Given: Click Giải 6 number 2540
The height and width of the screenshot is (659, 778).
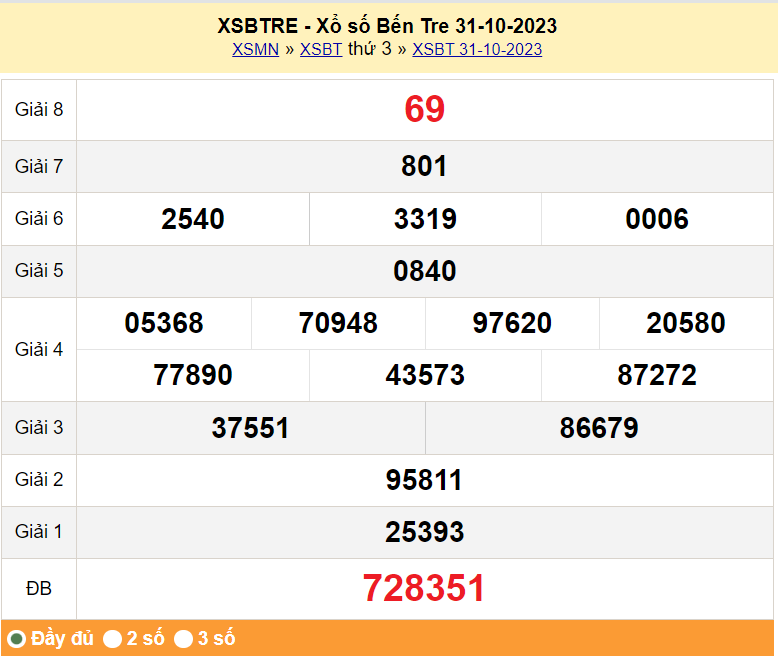Looking at the screenshot, I should click(193, 219).
